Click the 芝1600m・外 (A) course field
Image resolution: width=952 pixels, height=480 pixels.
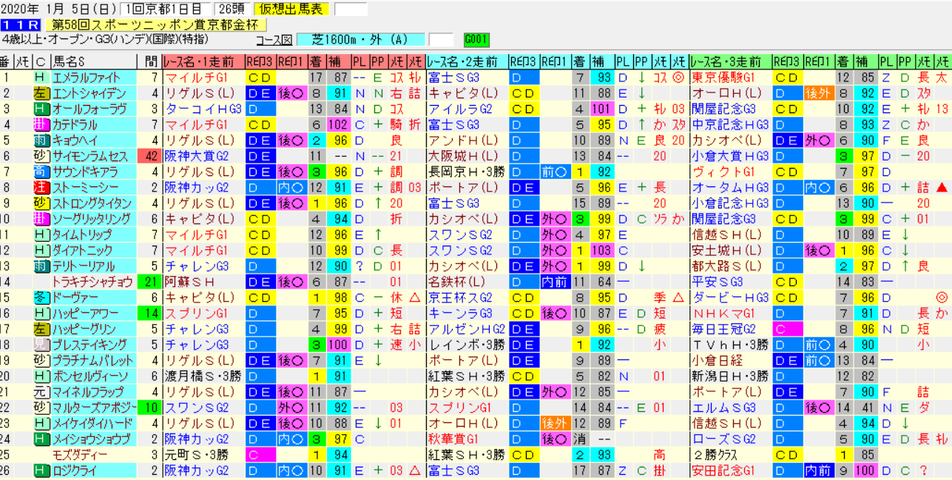click(x=361, y=40)
